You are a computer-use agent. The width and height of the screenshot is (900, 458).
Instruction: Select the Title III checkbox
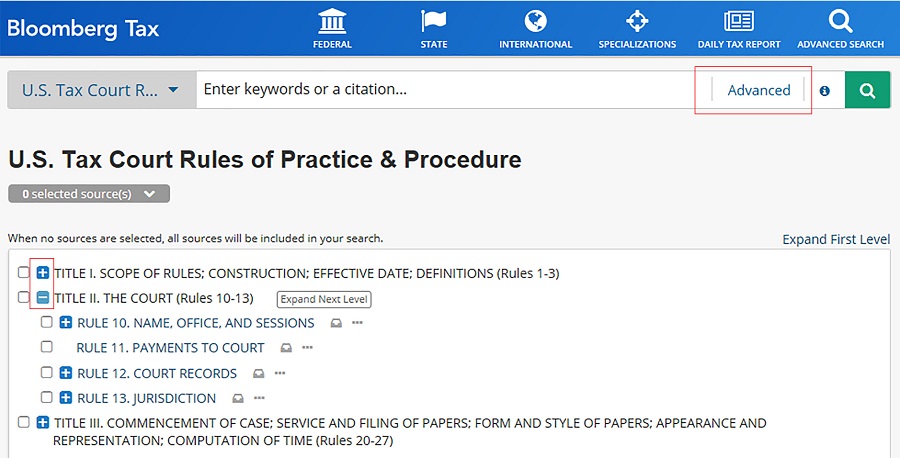24,423
